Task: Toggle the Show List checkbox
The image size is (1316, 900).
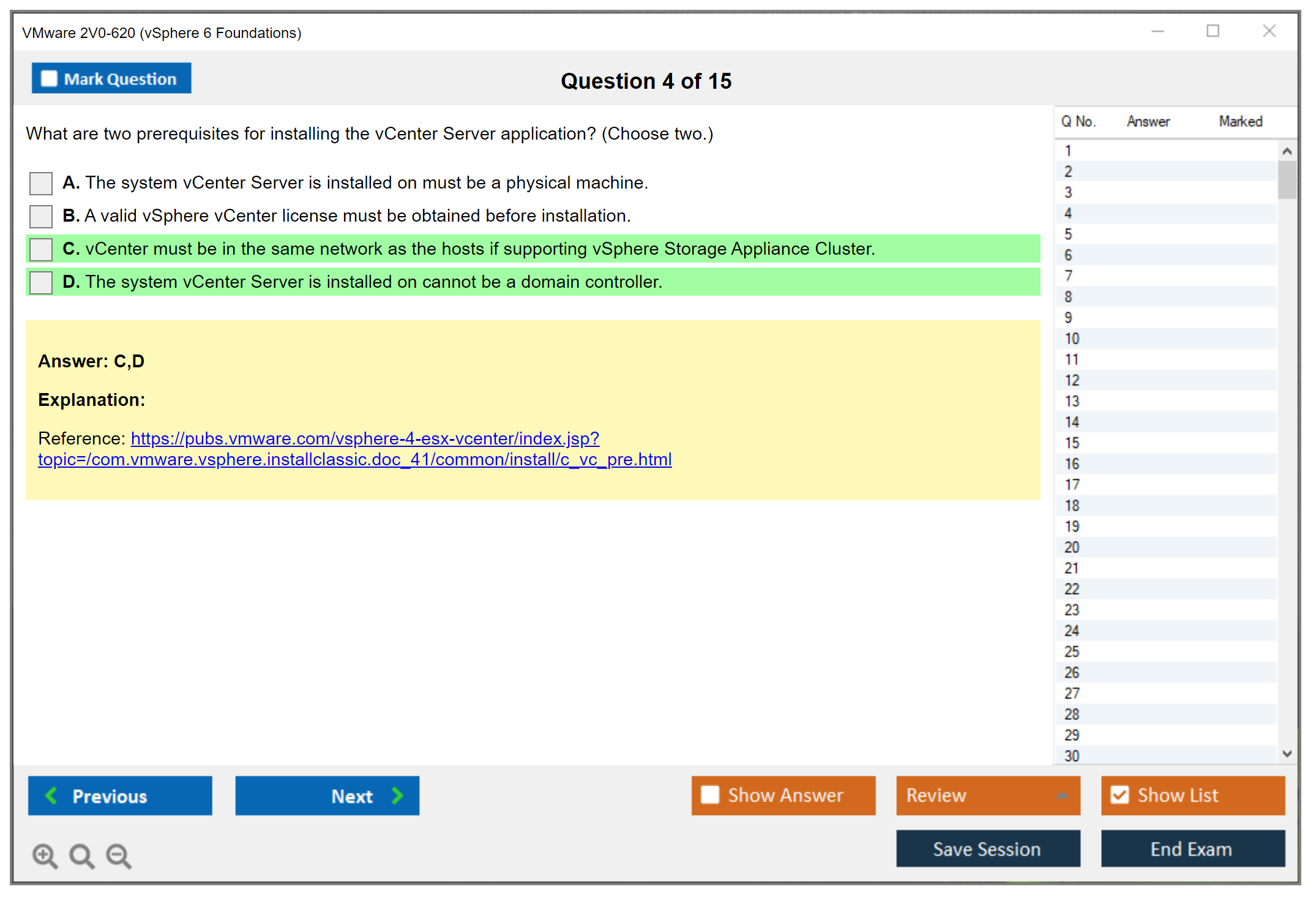Action: pos(1120,795)
